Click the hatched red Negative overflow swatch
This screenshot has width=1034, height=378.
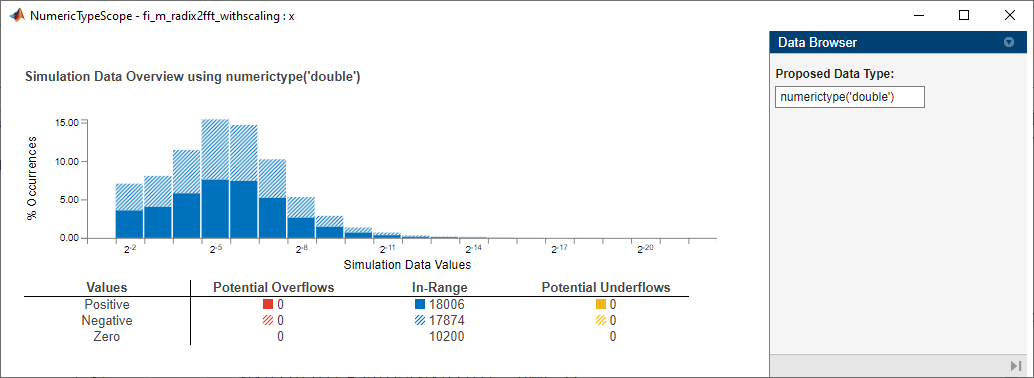pos(268,321)
